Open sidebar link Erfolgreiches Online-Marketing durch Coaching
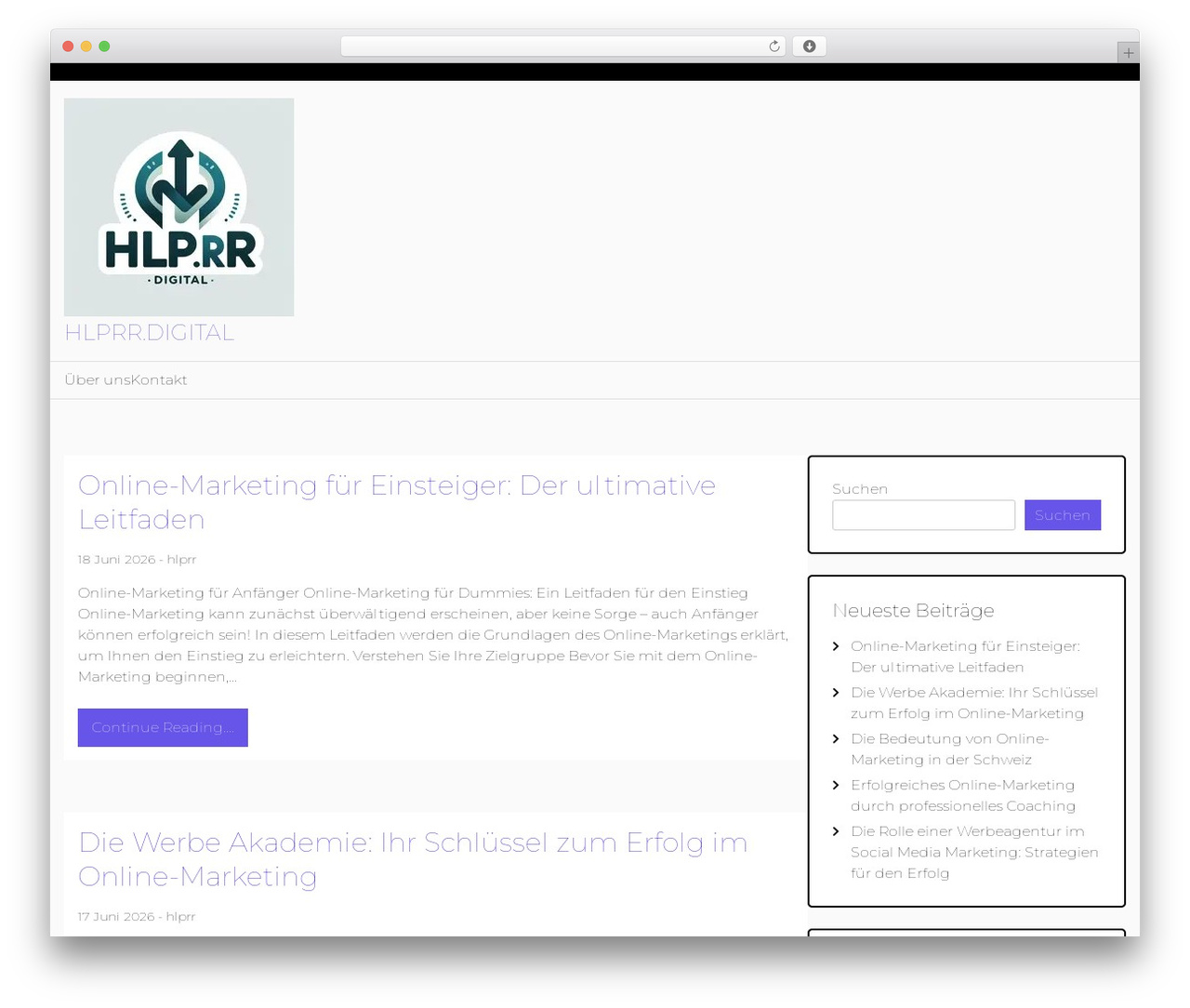The image size is (1190, 1008). [x=963, y=796]
